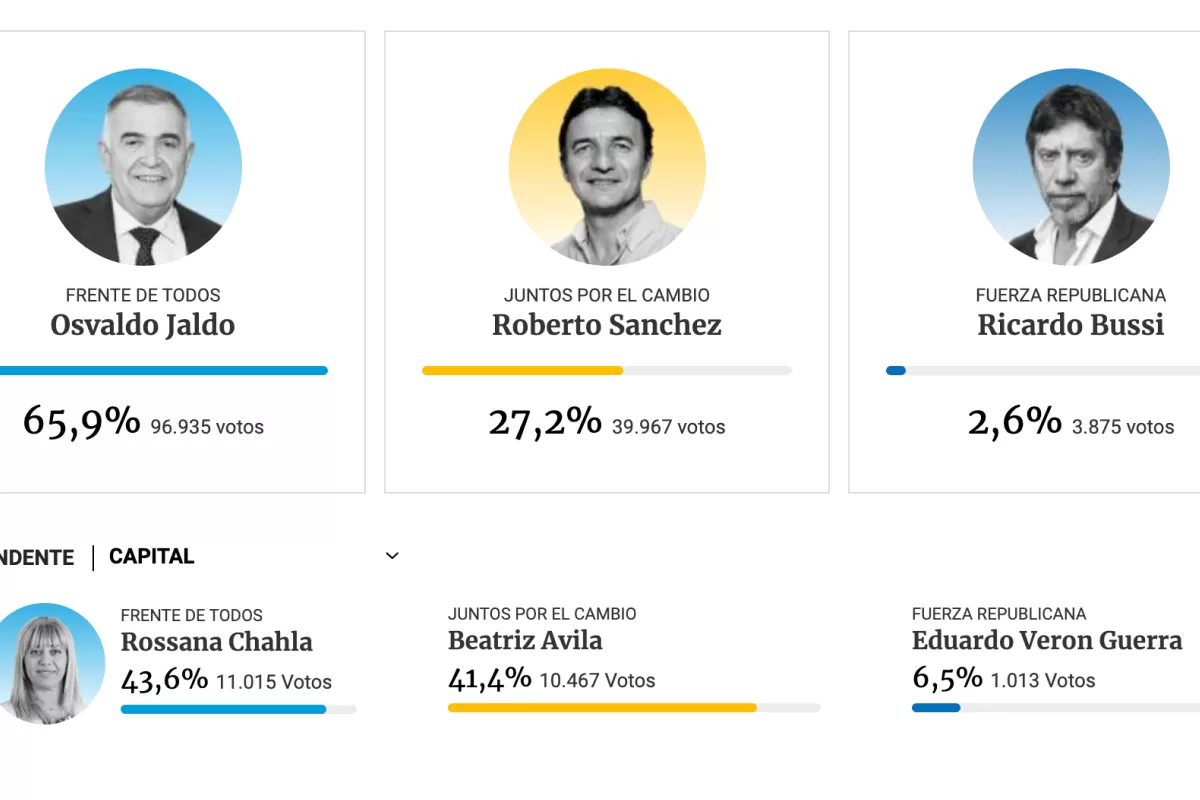Click the Rossana Chahla candidate name
This screenshot has width=1200, height=800.
tap(217, 642)
